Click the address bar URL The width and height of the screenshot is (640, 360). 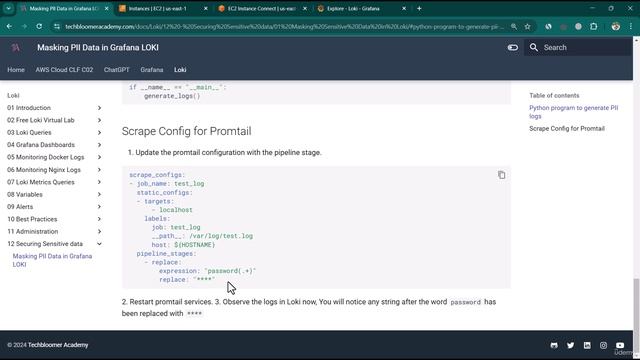point(284,27)
